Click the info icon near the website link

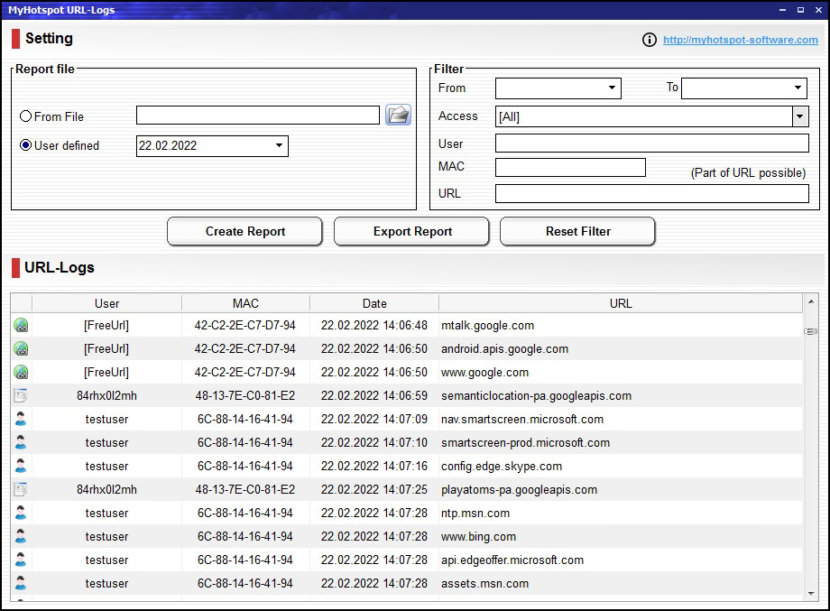pos(650,40)
